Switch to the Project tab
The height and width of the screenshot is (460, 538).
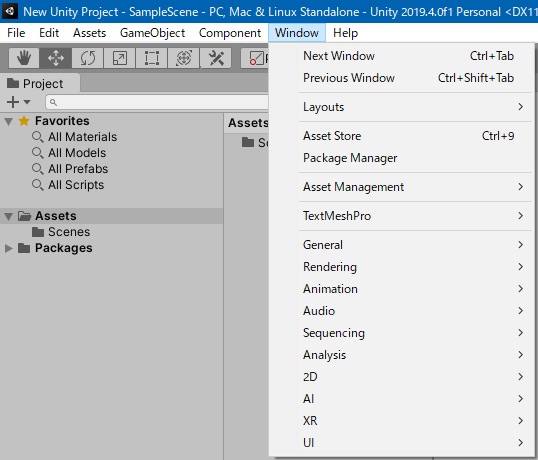pyautogui.click(x=40, y=83)
